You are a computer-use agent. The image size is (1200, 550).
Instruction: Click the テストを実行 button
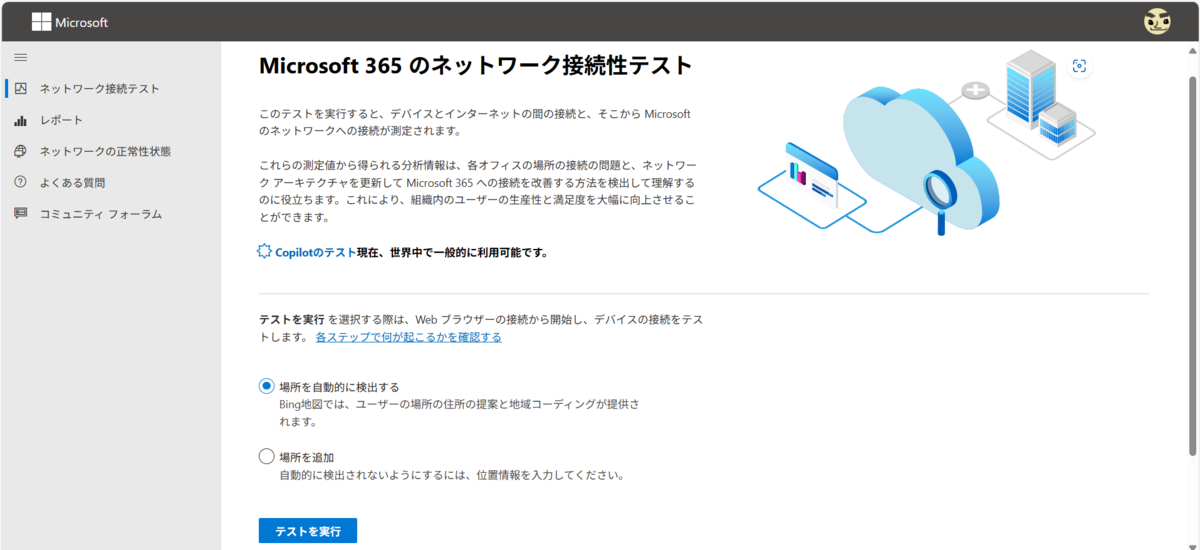(x=308, y=531)
